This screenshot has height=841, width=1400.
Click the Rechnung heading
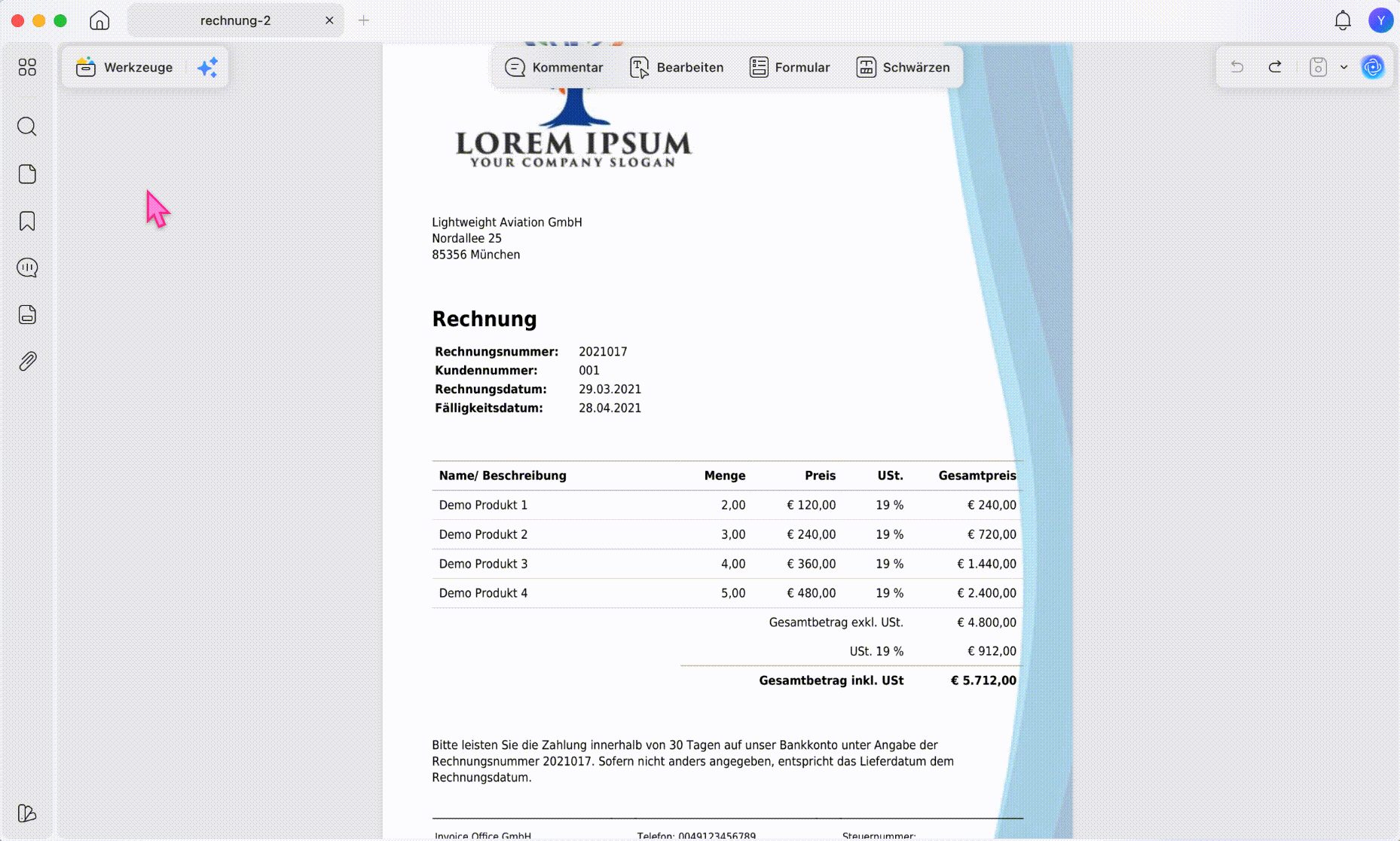coord(484,319)
